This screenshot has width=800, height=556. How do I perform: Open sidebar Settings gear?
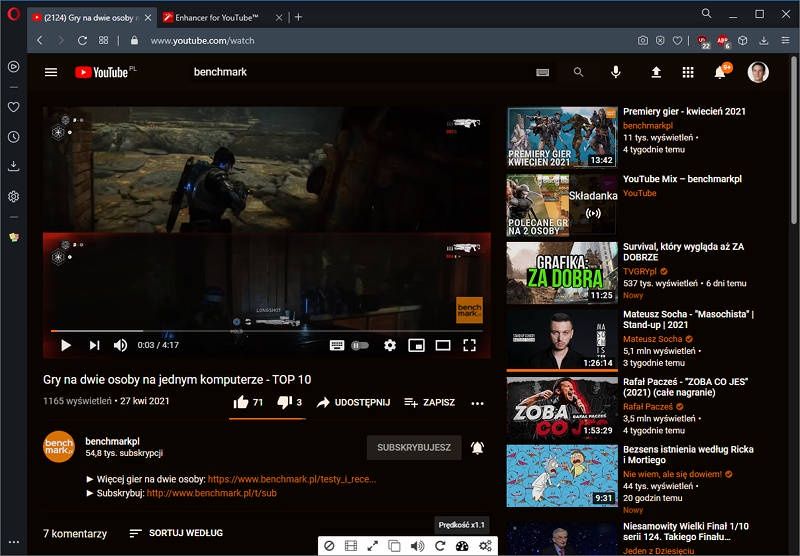(14, 196)
